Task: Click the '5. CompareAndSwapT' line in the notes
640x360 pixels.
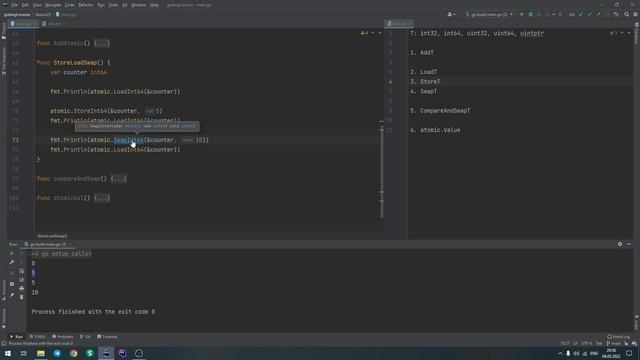Action: (440, 111)
